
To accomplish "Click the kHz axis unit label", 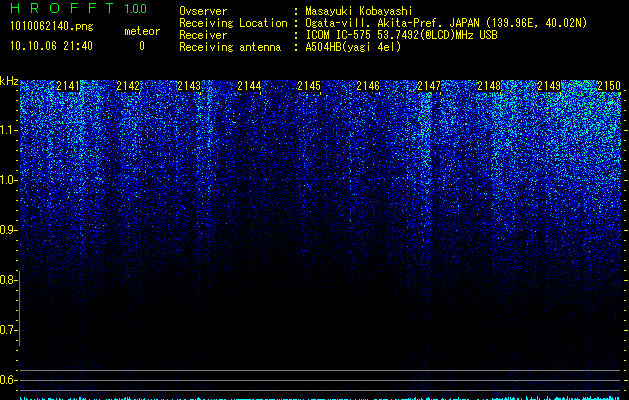I will (x=9, y=81).
